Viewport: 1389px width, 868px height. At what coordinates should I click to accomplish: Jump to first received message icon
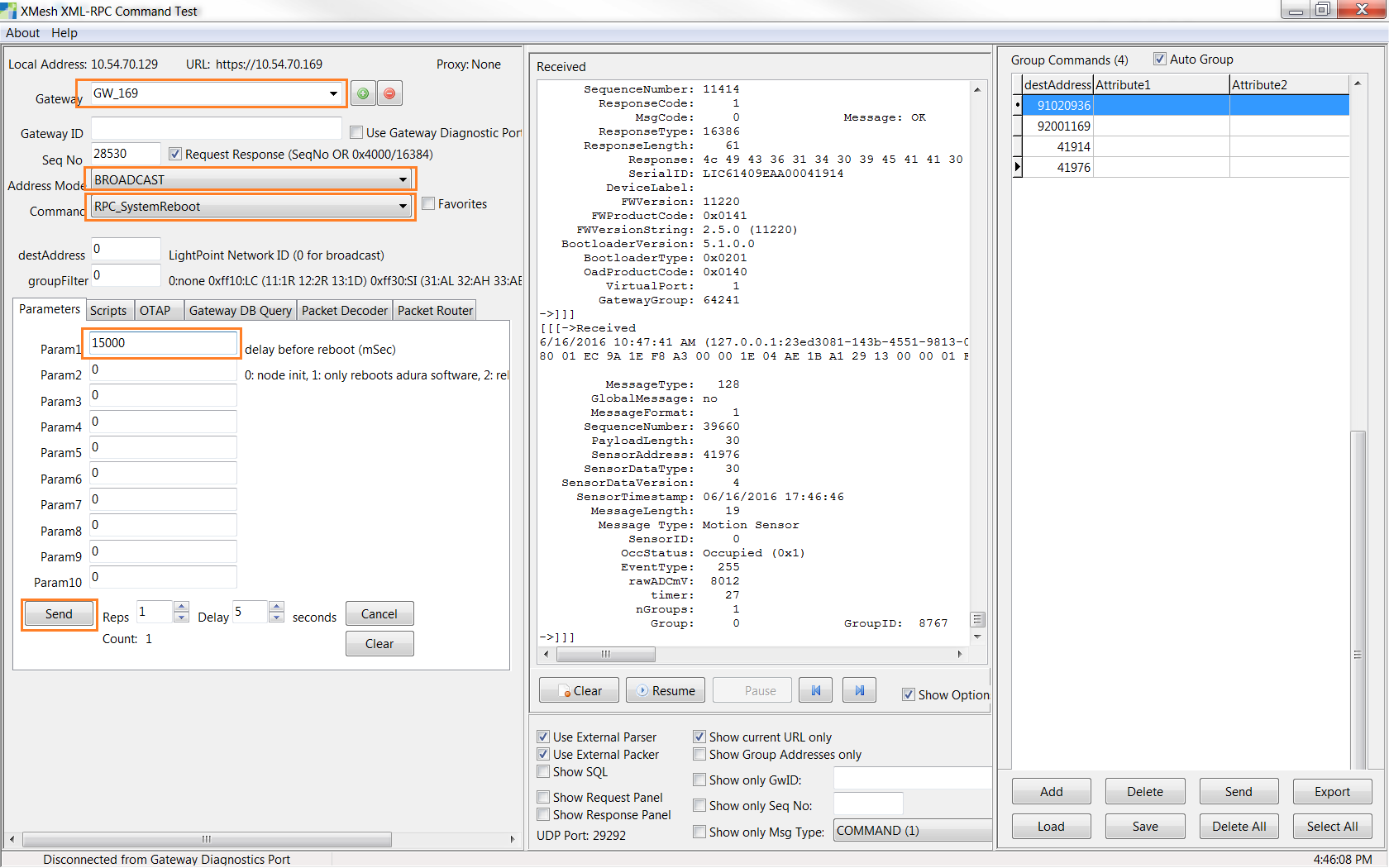816,690
